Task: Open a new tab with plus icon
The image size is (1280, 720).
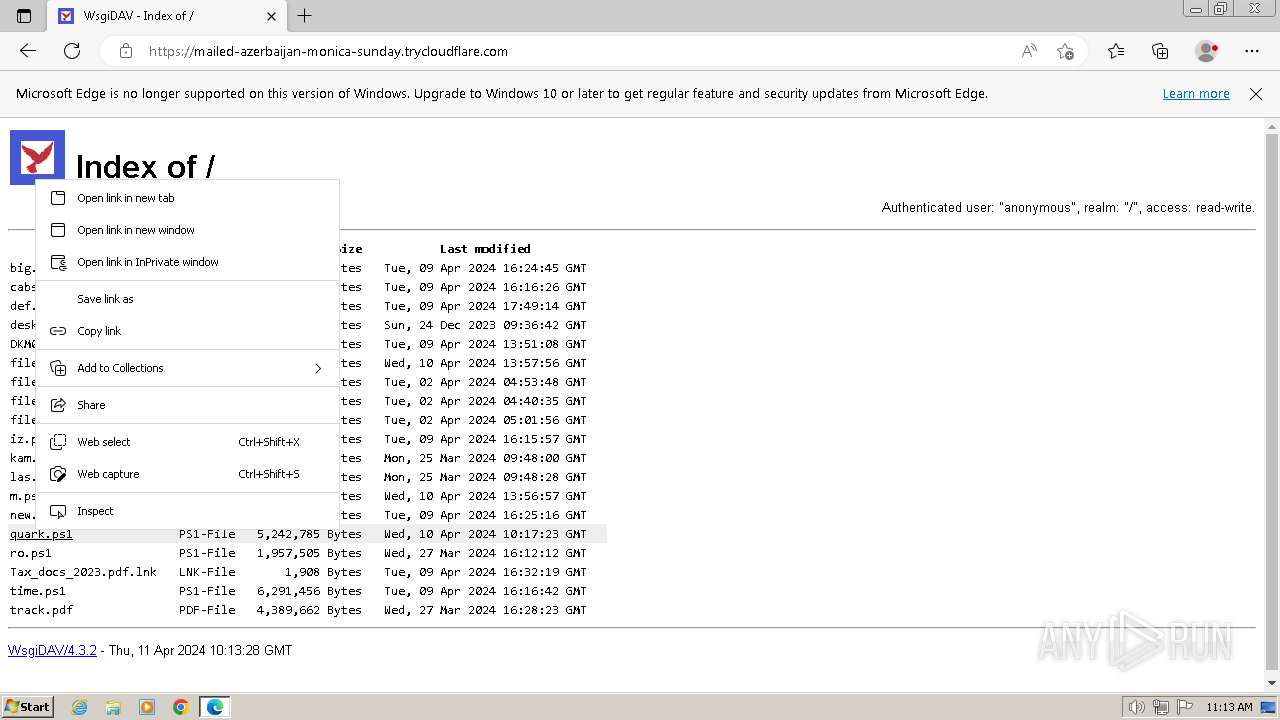Action: tap(305, 16)
